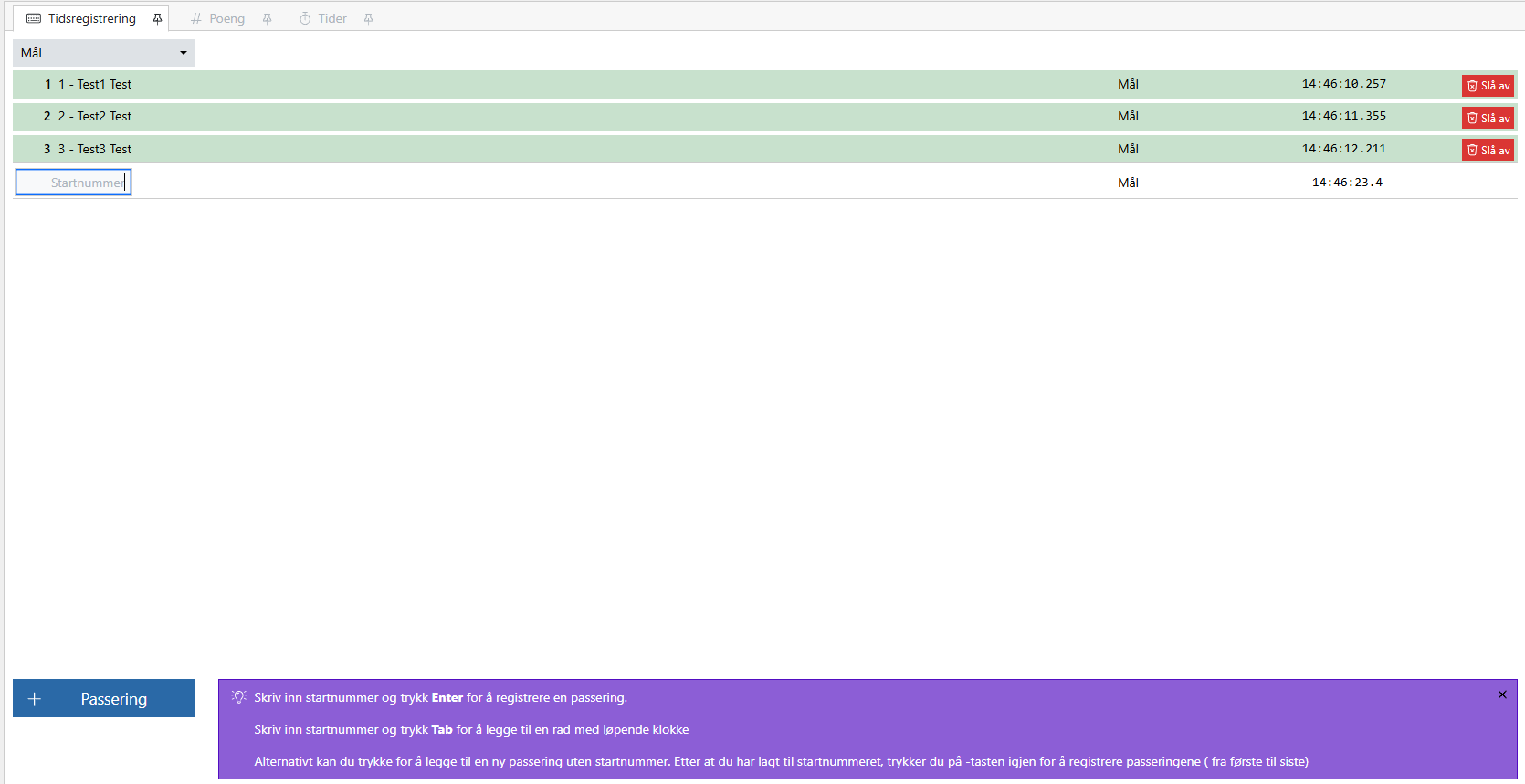Click the plus icon on Passering button
Viewport: 1525px width, 784px height.
tap(35, 699)
